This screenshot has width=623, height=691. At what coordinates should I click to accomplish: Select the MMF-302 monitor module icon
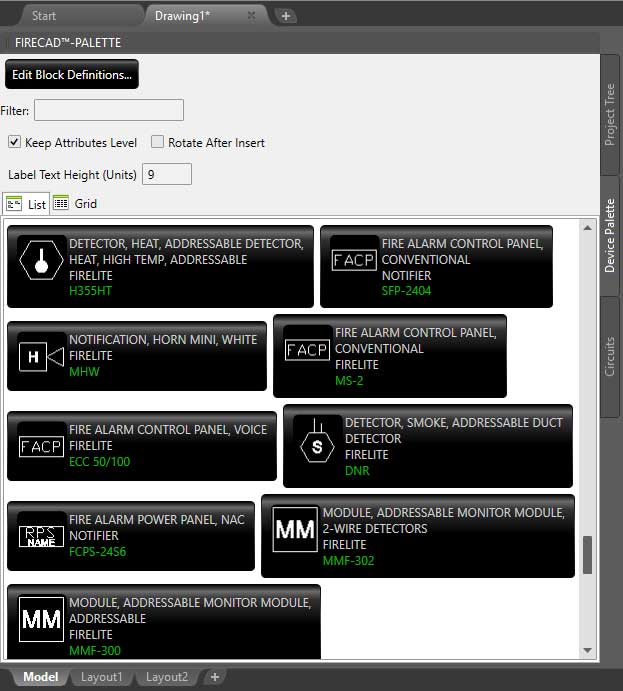(295, 530)
